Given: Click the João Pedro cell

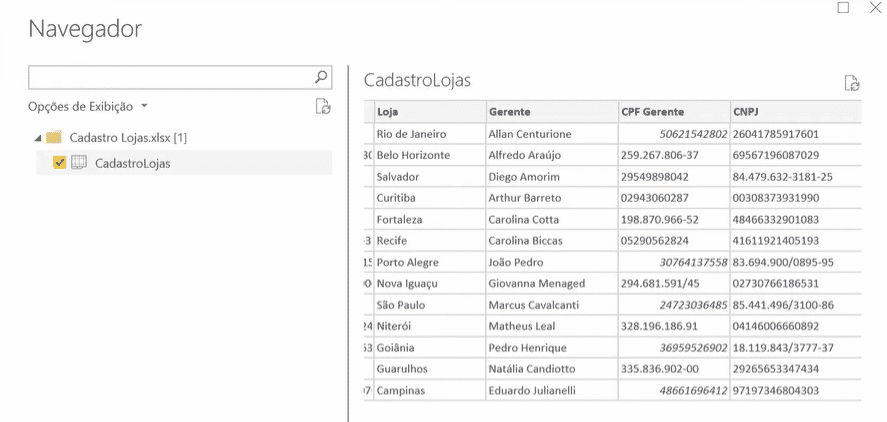Looking at the screenshot, I should (552, 262).
